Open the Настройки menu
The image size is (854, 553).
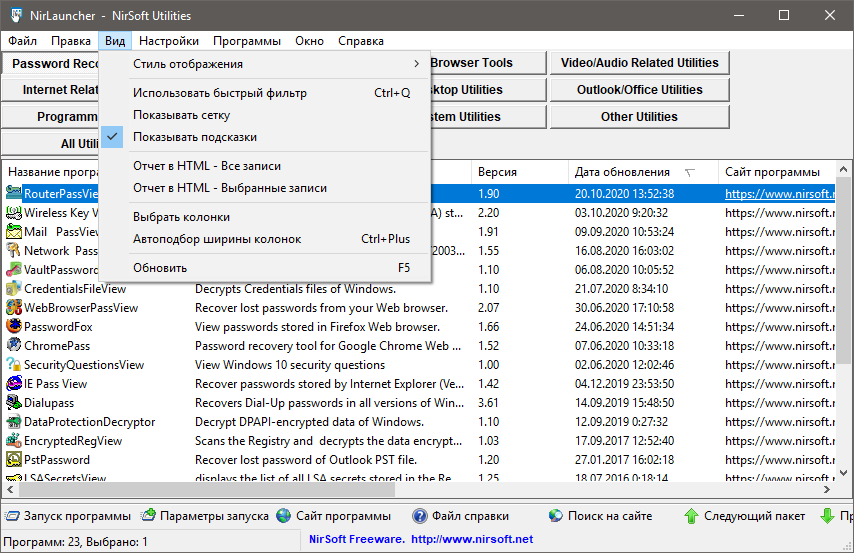[169, 41]
